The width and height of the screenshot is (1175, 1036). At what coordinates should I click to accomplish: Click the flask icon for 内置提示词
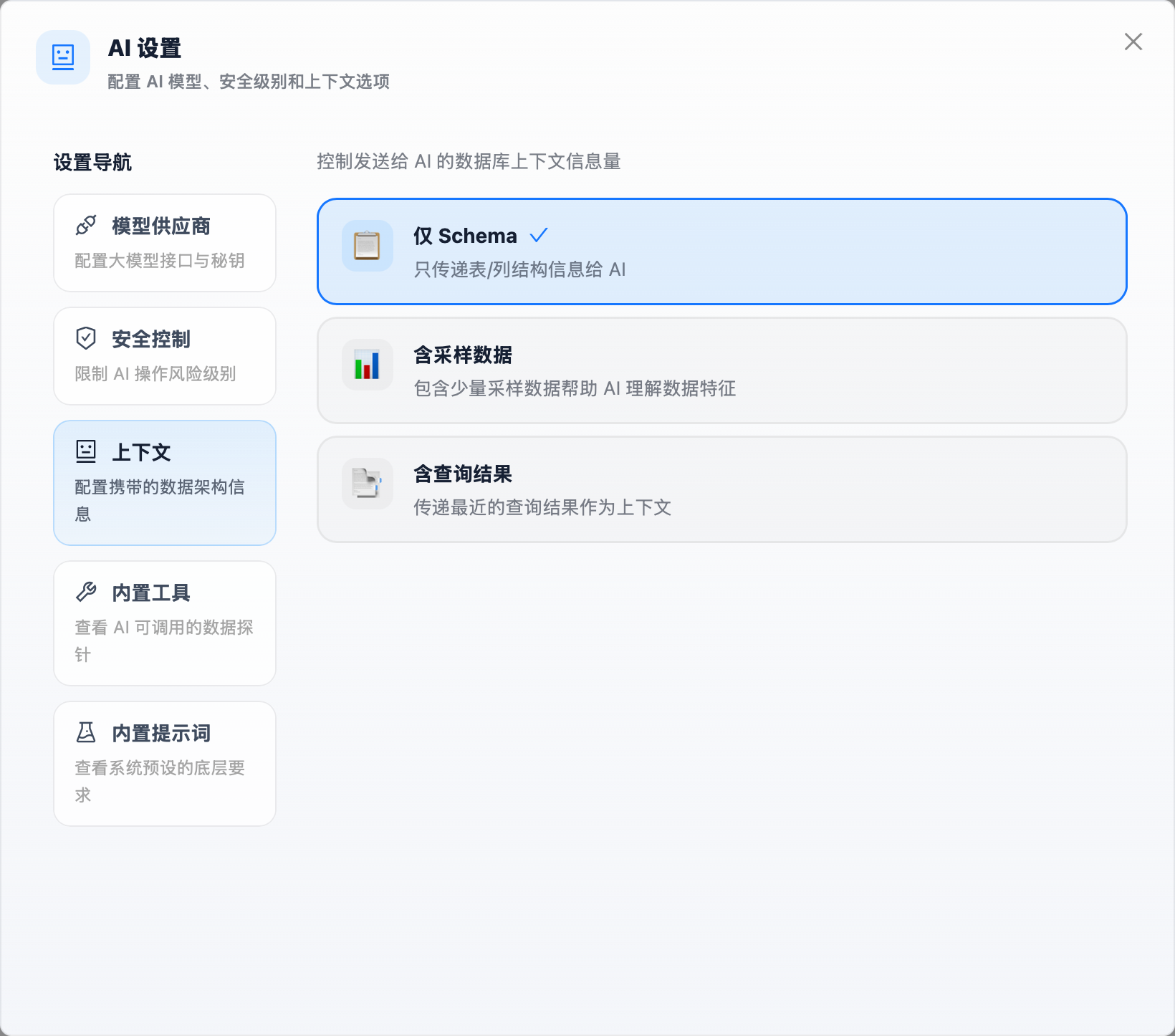[86, 732]
